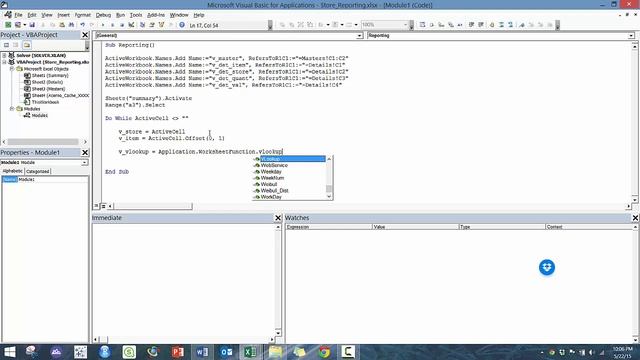Click the Expression column header in Watches

point(329,227)
